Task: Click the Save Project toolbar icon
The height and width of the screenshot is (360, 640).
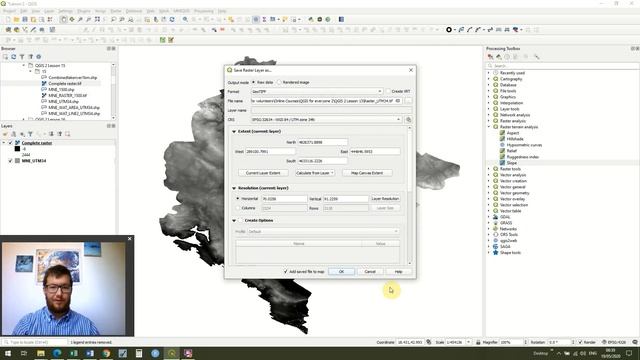Action: click(x=25, y=20)
